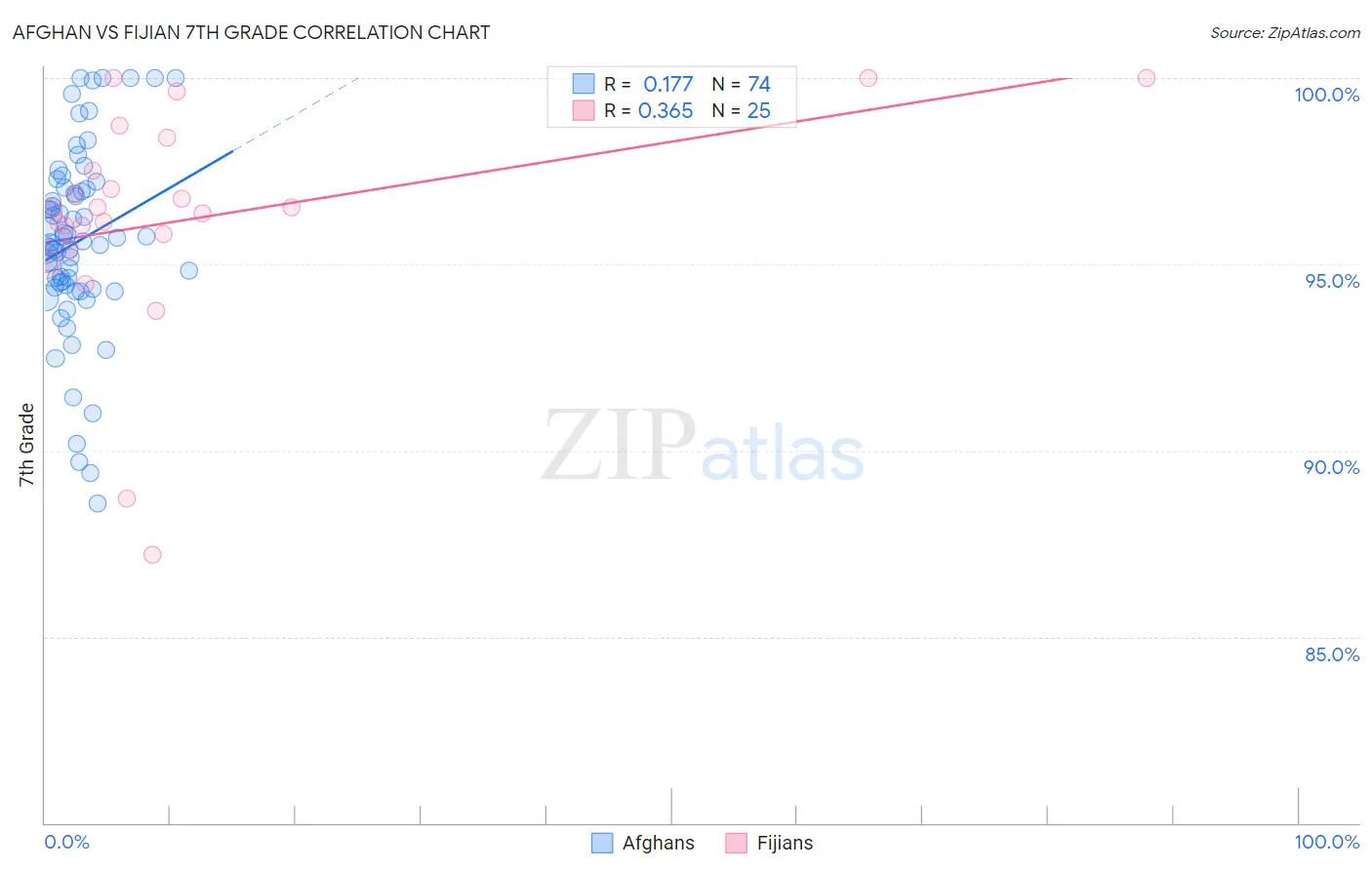Select the 95.0% y-axis label
The image size is (1372, 870).
pos(1332,281)
